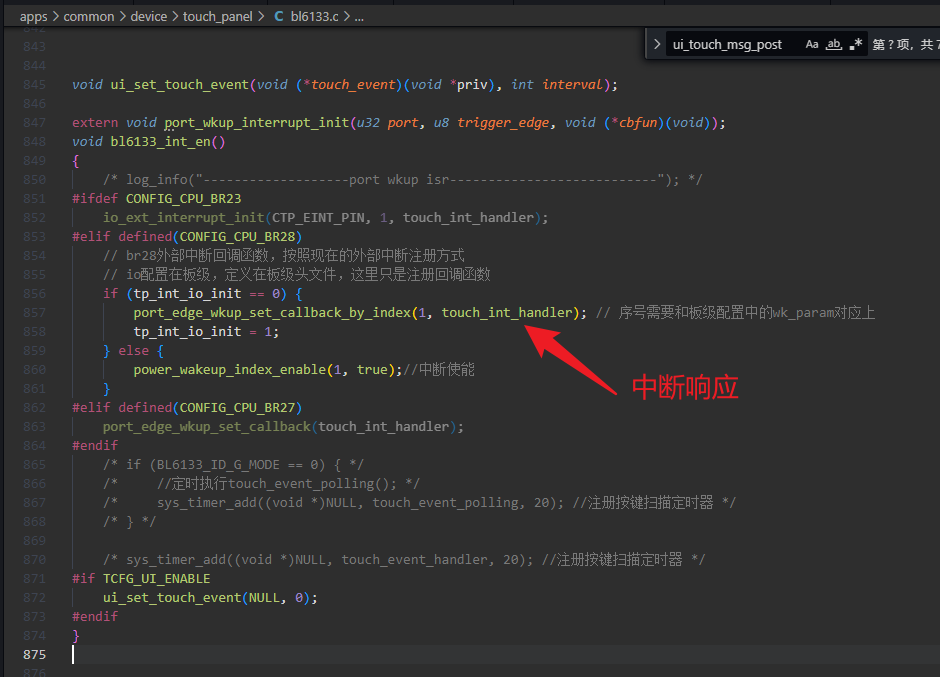
Task: Click the TCFG_UI_ENABLE macro
Action: point(156,579)
